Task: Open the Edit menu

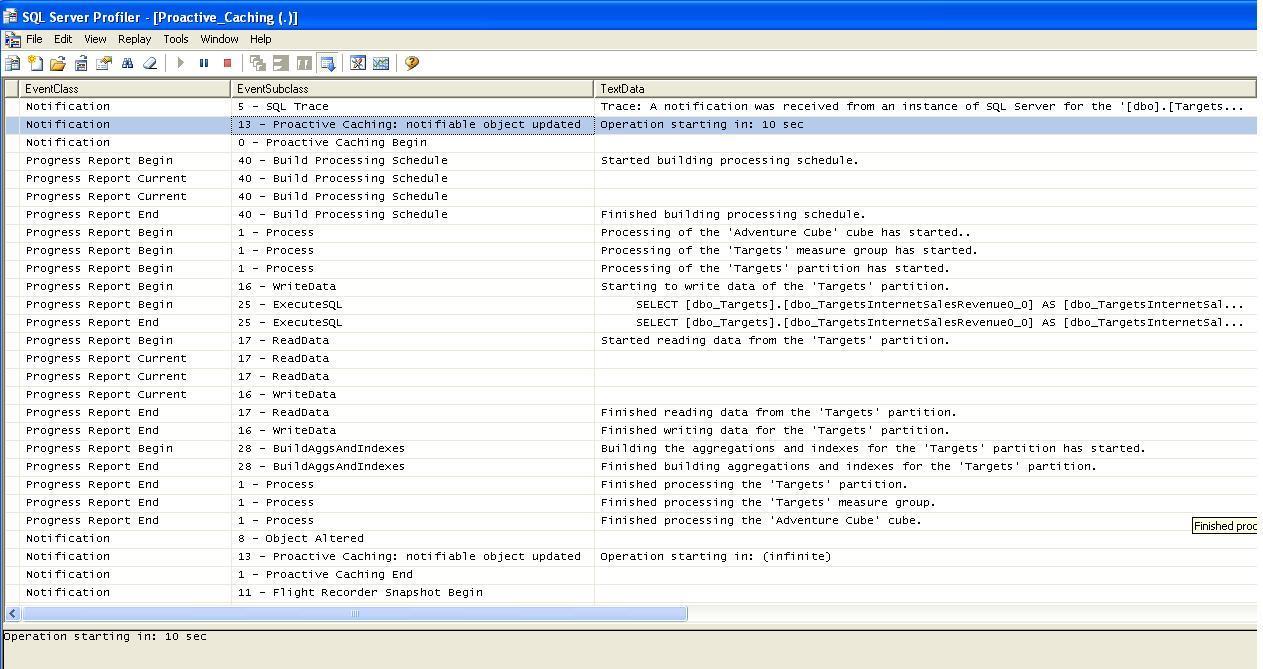Action: point(63,39)
